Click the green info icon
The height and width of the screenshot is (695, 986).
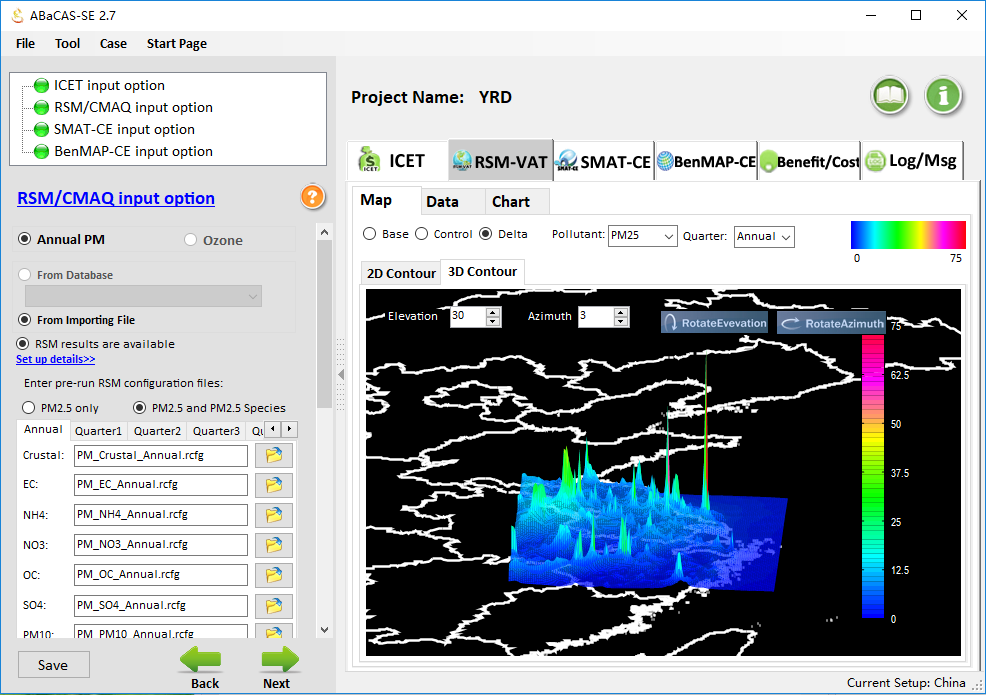[943, 97]
